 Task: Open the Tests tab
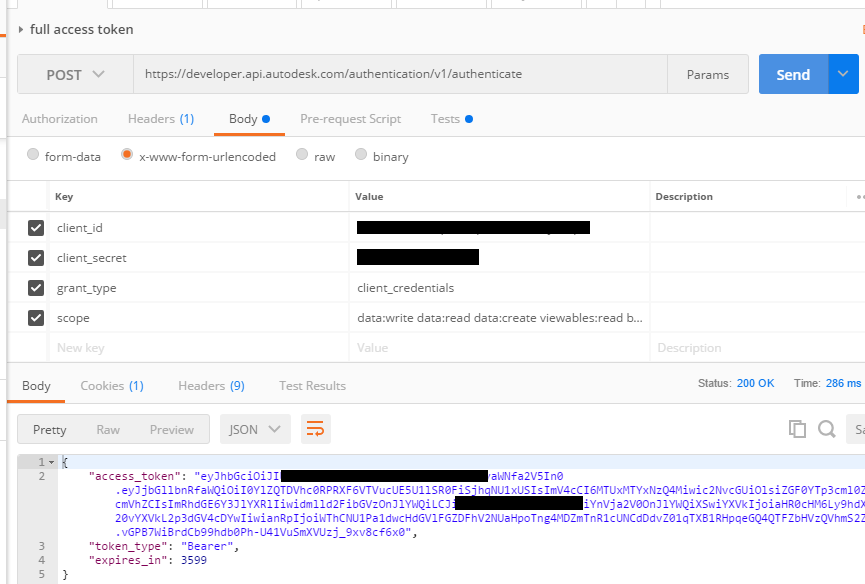tap(452, 119)
